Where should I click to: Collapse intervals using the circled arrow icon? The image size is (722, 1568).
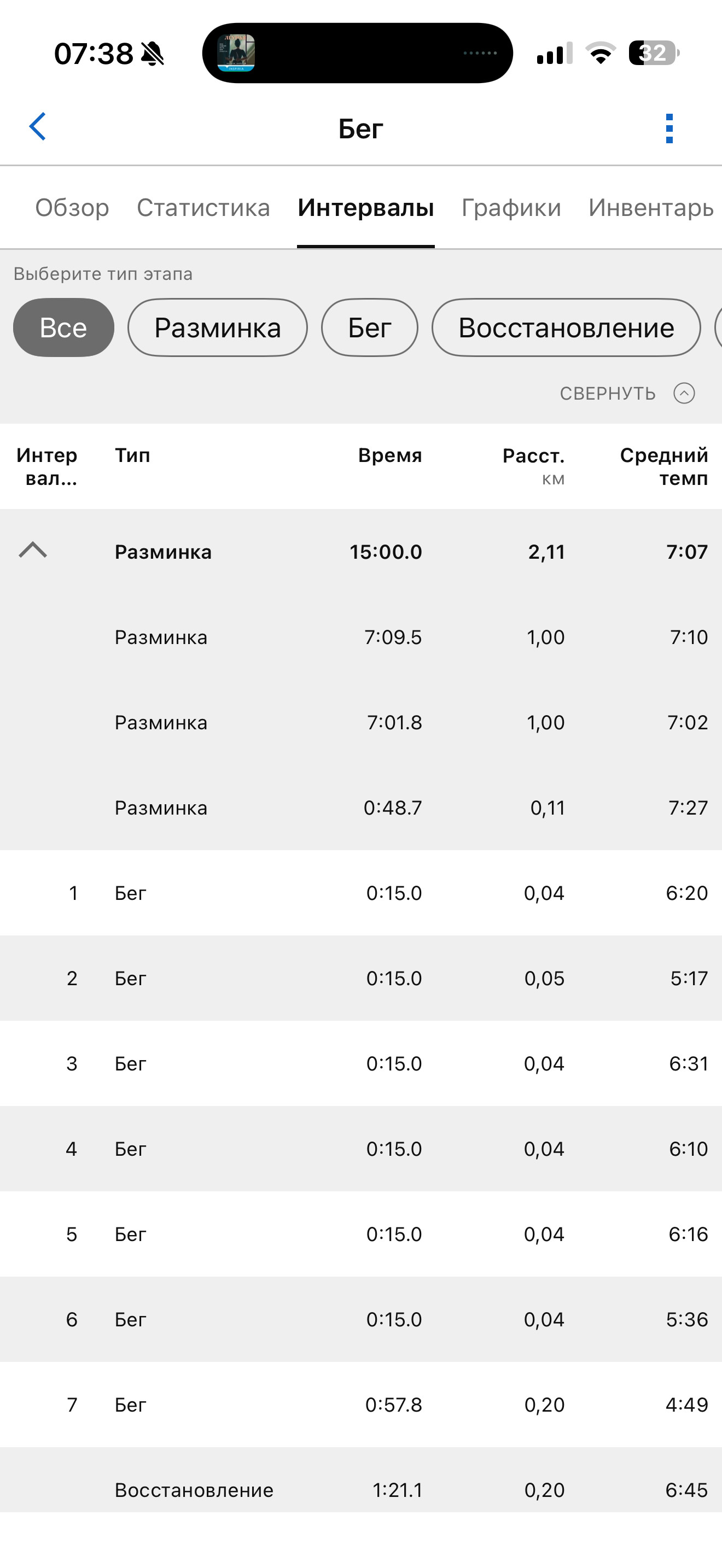click(x=684, y=393)
